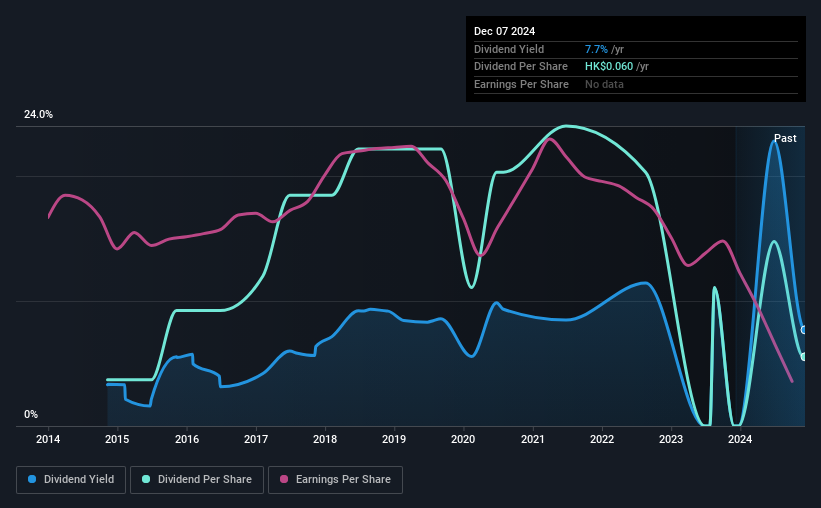Image resolution: width=821 pixels, height=508 pixels.
Task: Click the 2022 x-axis label
Action: 602,439
